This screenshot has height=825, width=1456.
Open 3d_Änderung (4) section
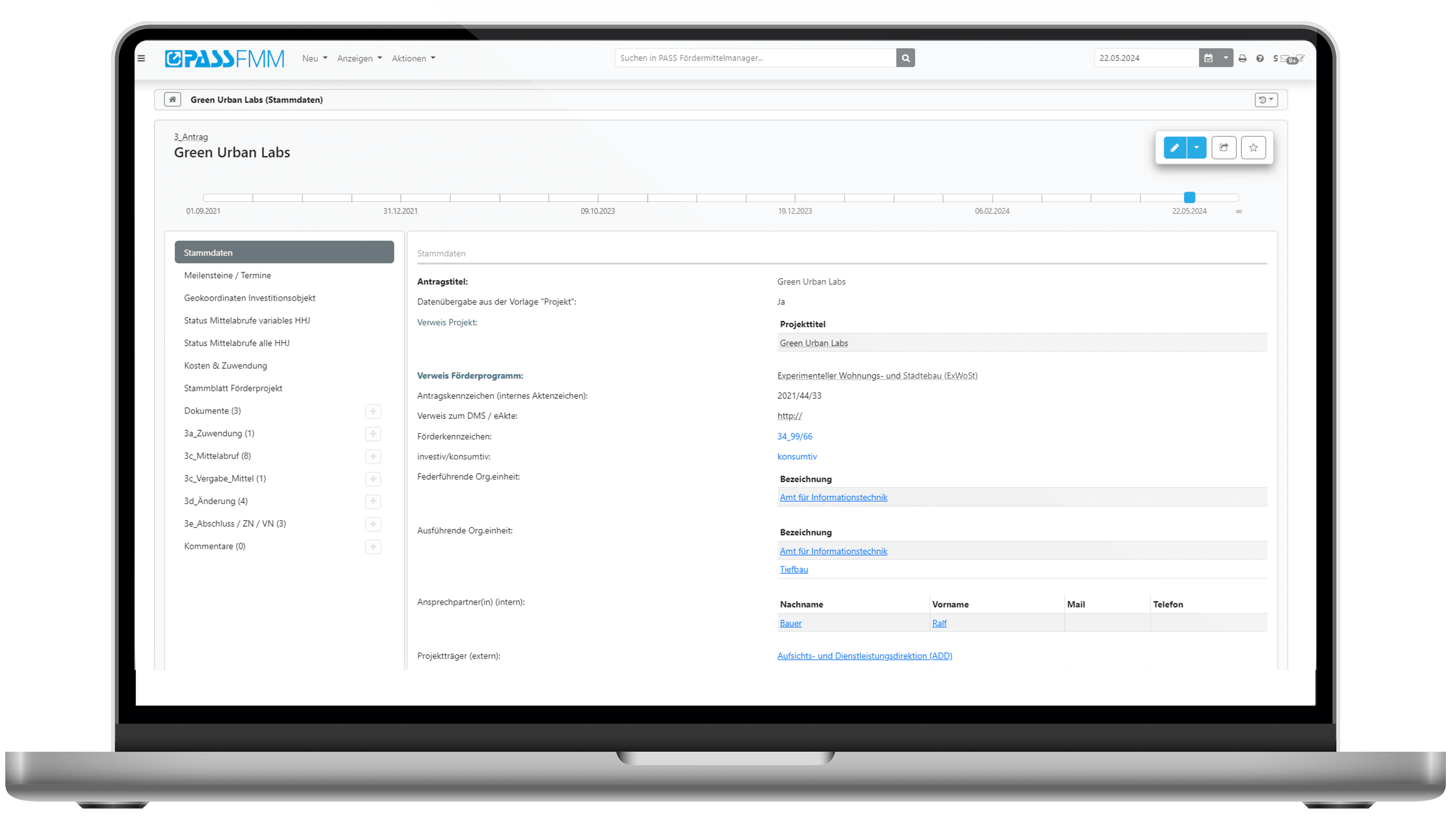point(216,502)
